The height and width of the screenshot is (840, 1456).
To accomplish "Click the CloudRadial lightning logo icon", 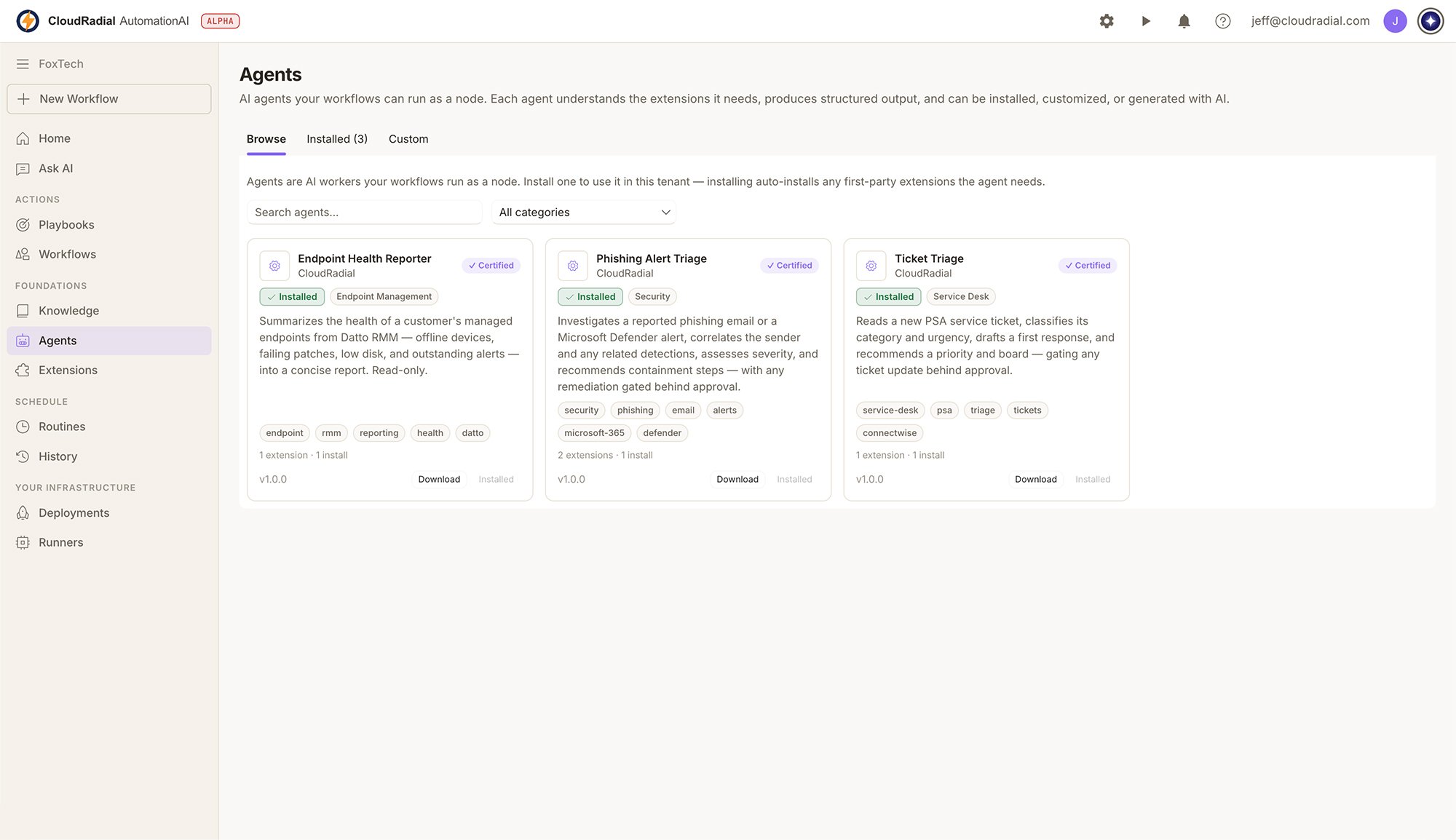I will click(x=28, y=21).
